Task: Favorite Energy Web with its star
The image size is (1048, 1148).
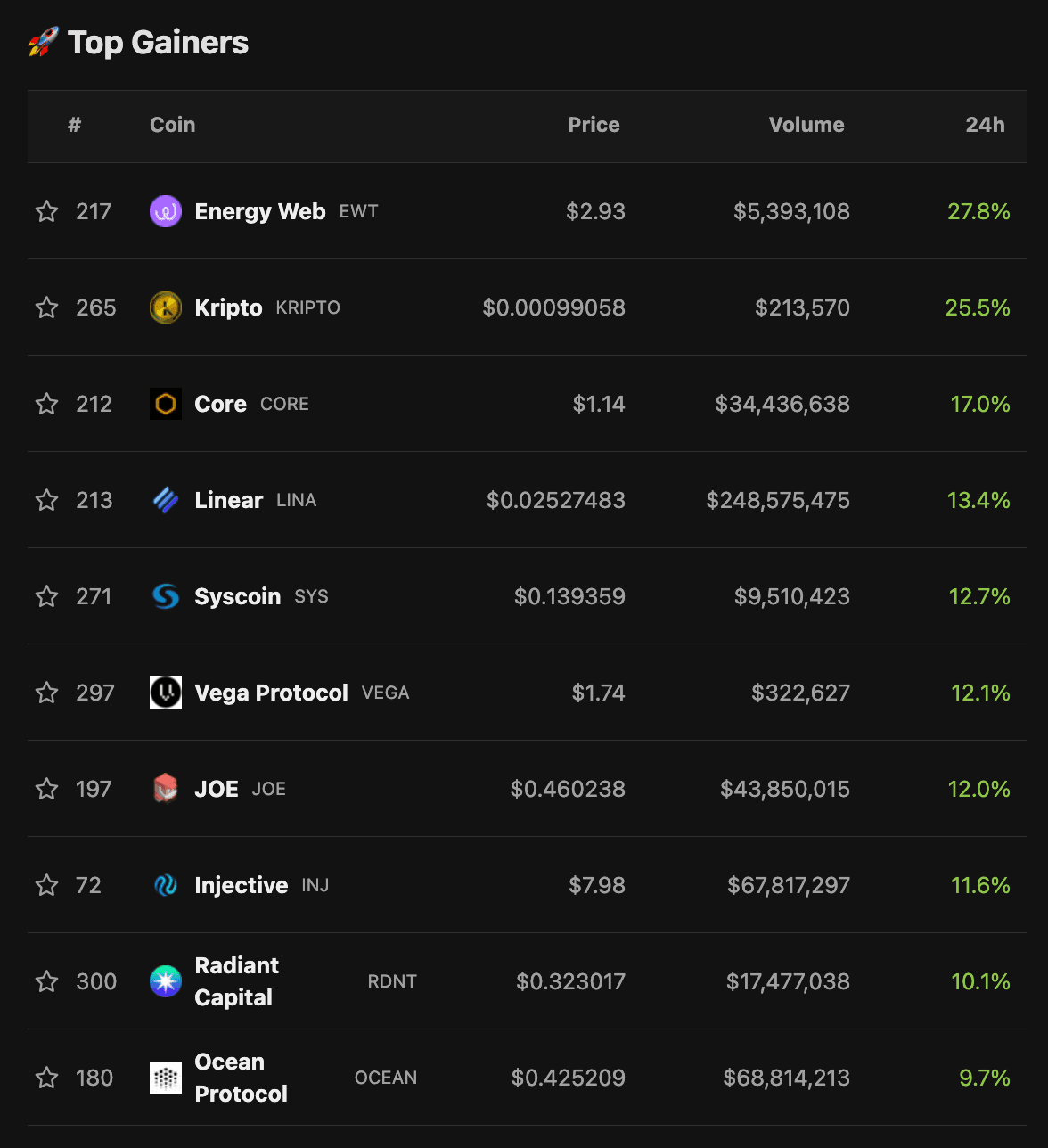Action: pos(46,211)
